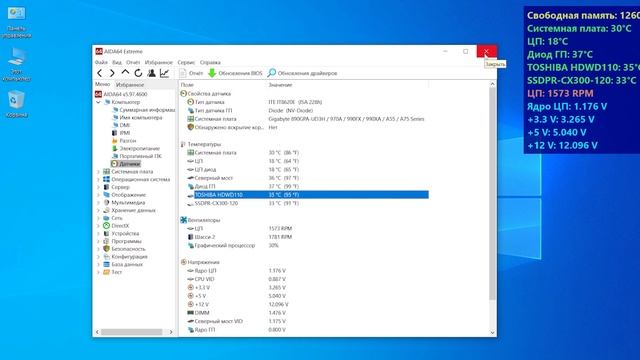Select the DIMM voltage row
Viewport: 640px width, 360px height.
click(308, 313)
